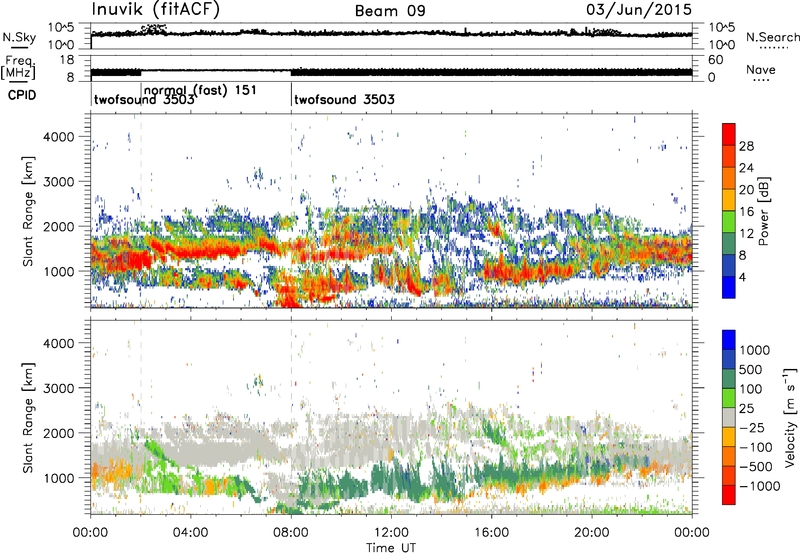Screen dimensions: 800x554
Task: Click the "18" tick of frequency axis
Action: pos(67,60)
